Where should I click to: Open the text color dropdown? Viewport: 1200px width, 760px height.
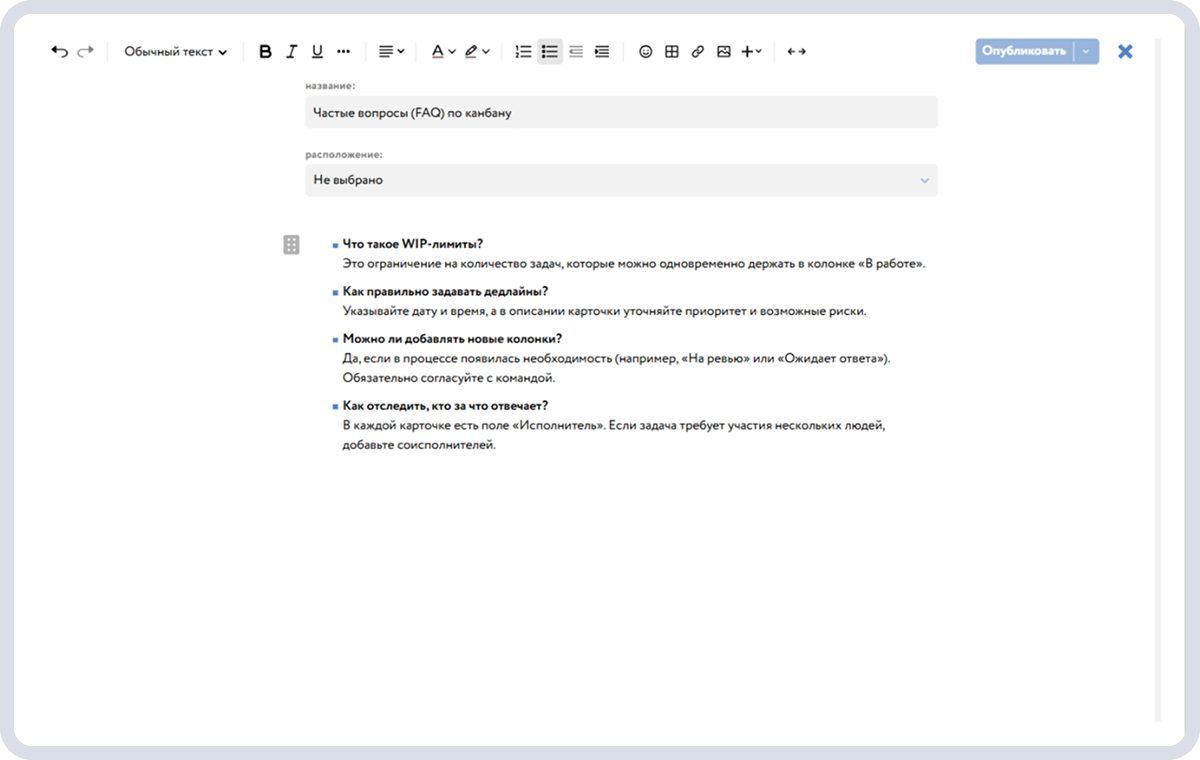click(x=443, y=52)
